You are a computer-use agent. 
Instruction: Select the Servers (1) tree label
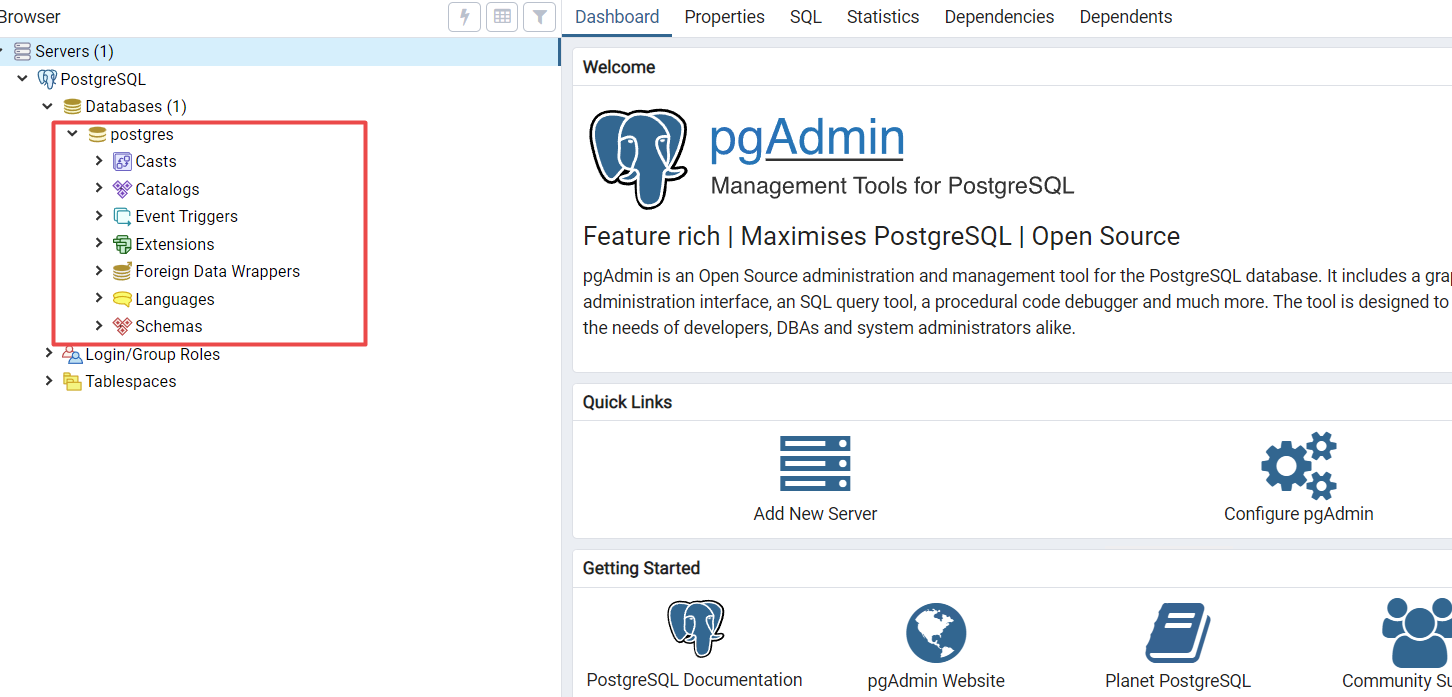pyautogui.click(x=74, y=51)
